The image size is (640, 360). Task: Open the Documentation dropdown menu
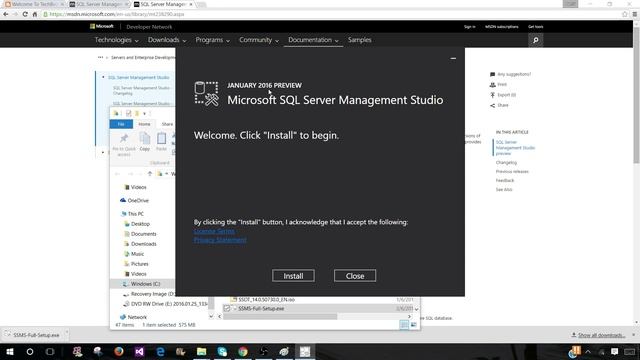[313, 40]
